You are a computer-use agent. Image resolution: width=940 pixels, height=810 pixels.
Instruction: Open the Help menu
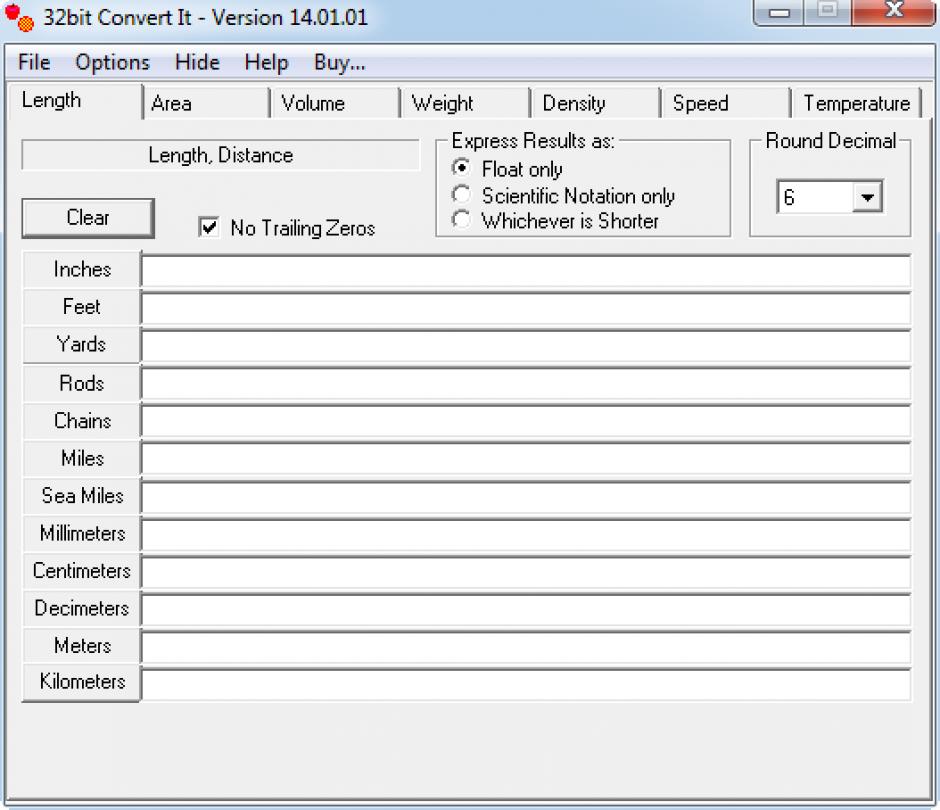[x=266, y=62]
